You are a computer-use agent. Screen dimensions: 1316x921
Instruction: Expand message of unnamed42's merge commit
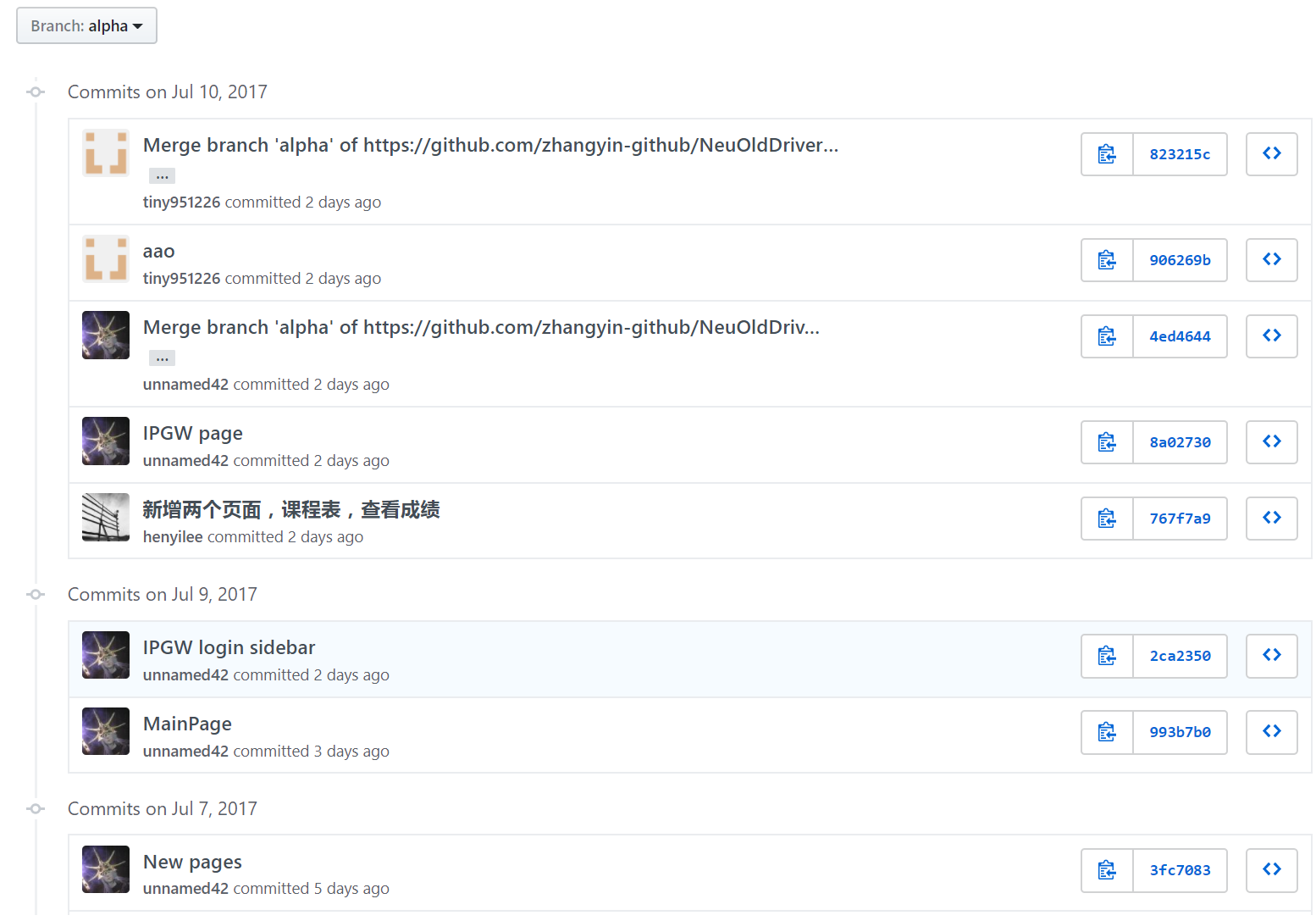point(162,358)
